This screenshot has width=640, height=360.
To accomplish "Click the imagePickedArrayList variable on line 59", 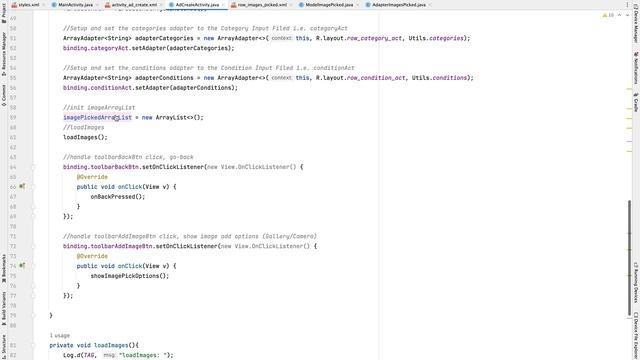I will (97, 118).
